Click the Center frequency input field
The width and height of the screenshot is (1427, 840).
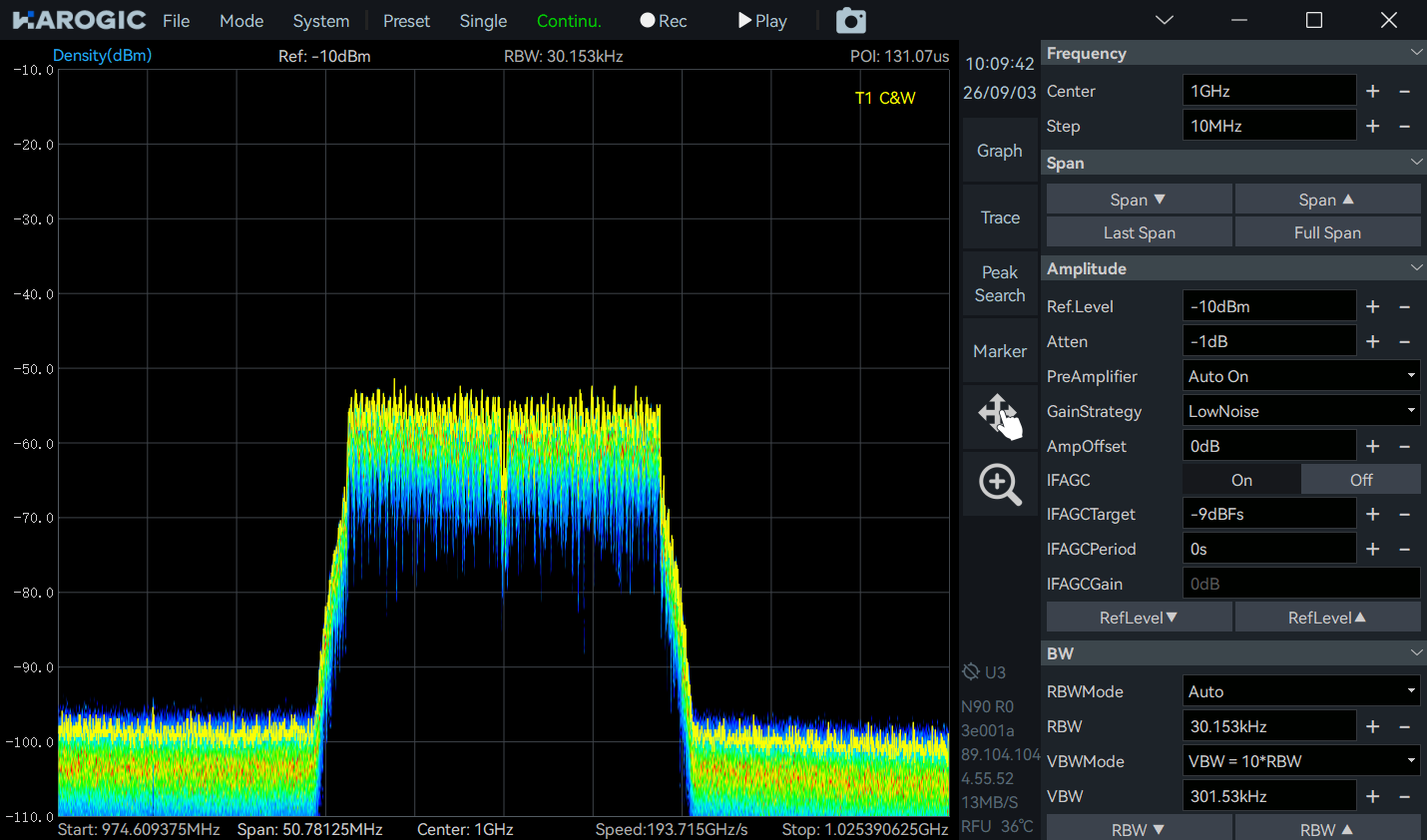pyautogui.click(x=1269, y=91)
